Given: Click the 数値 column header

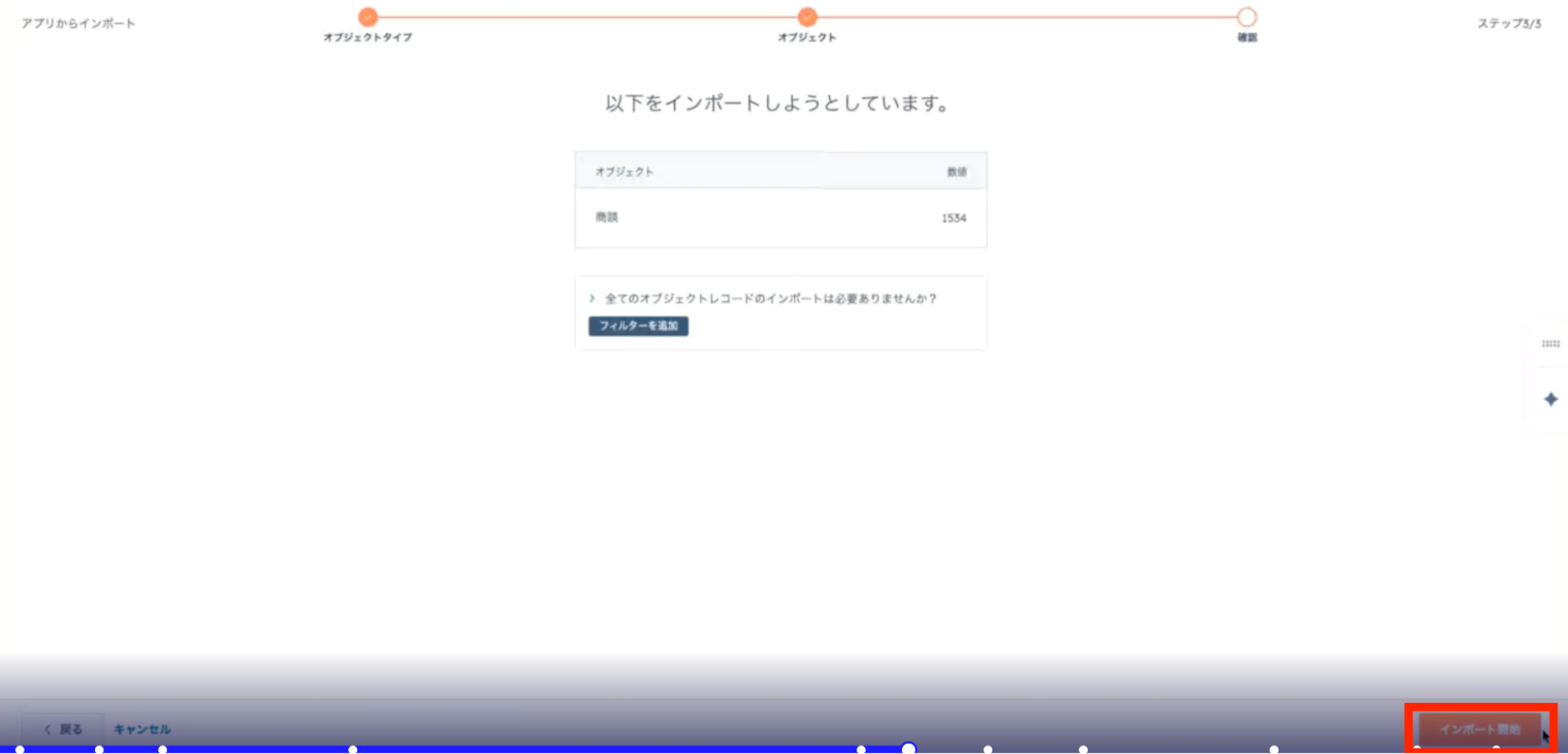Looking at the screenshot, I should coord(956,171).
